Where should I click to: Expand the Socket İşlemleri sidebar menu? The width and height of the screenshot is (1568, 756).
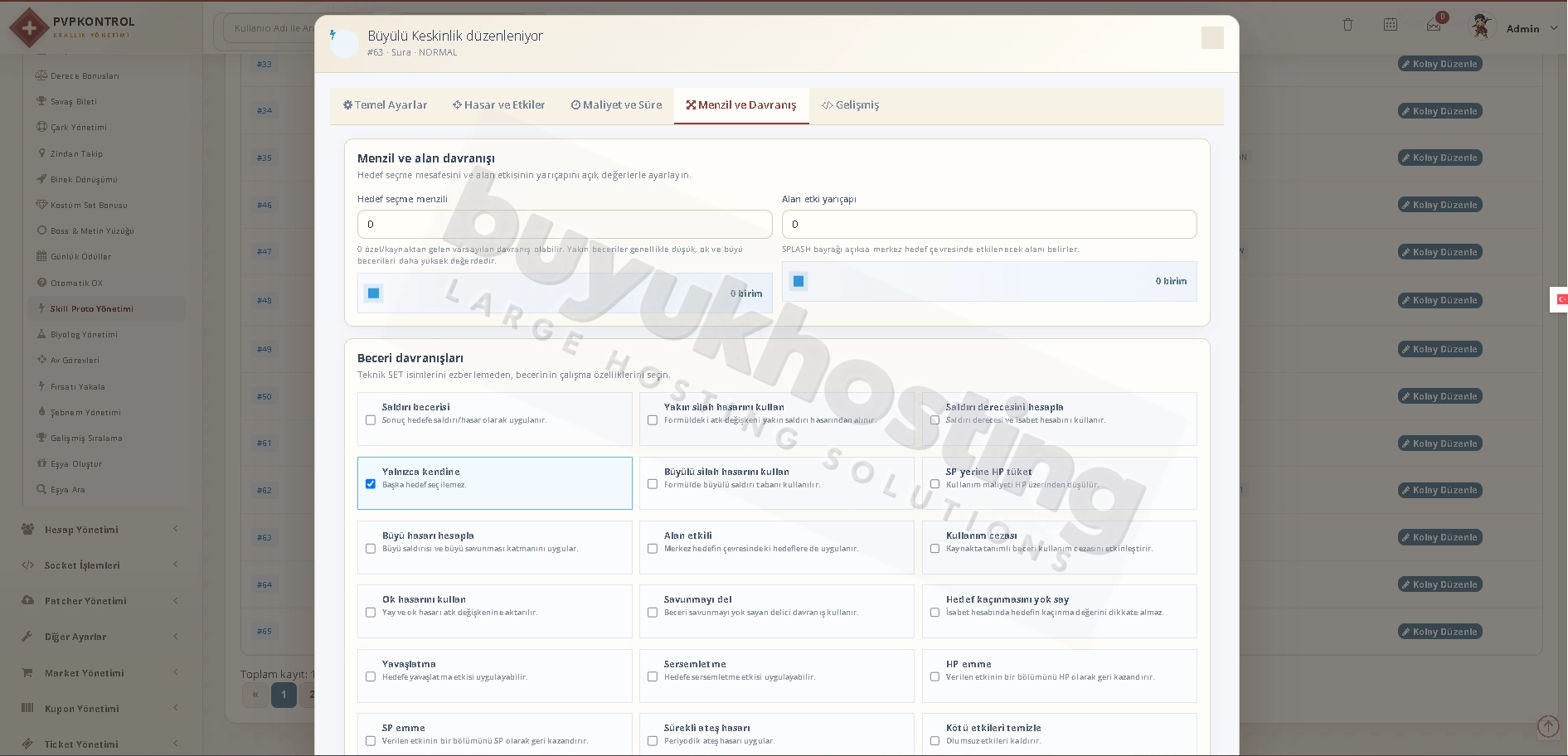point(100,565)
